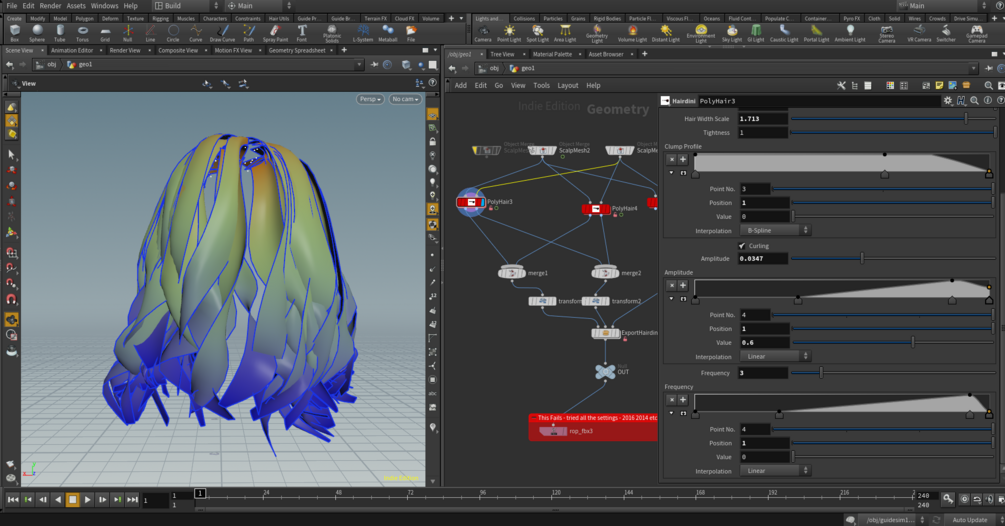The image size is (1005, 526).
Task: Open the Windows menu
Action: point(104,6)
